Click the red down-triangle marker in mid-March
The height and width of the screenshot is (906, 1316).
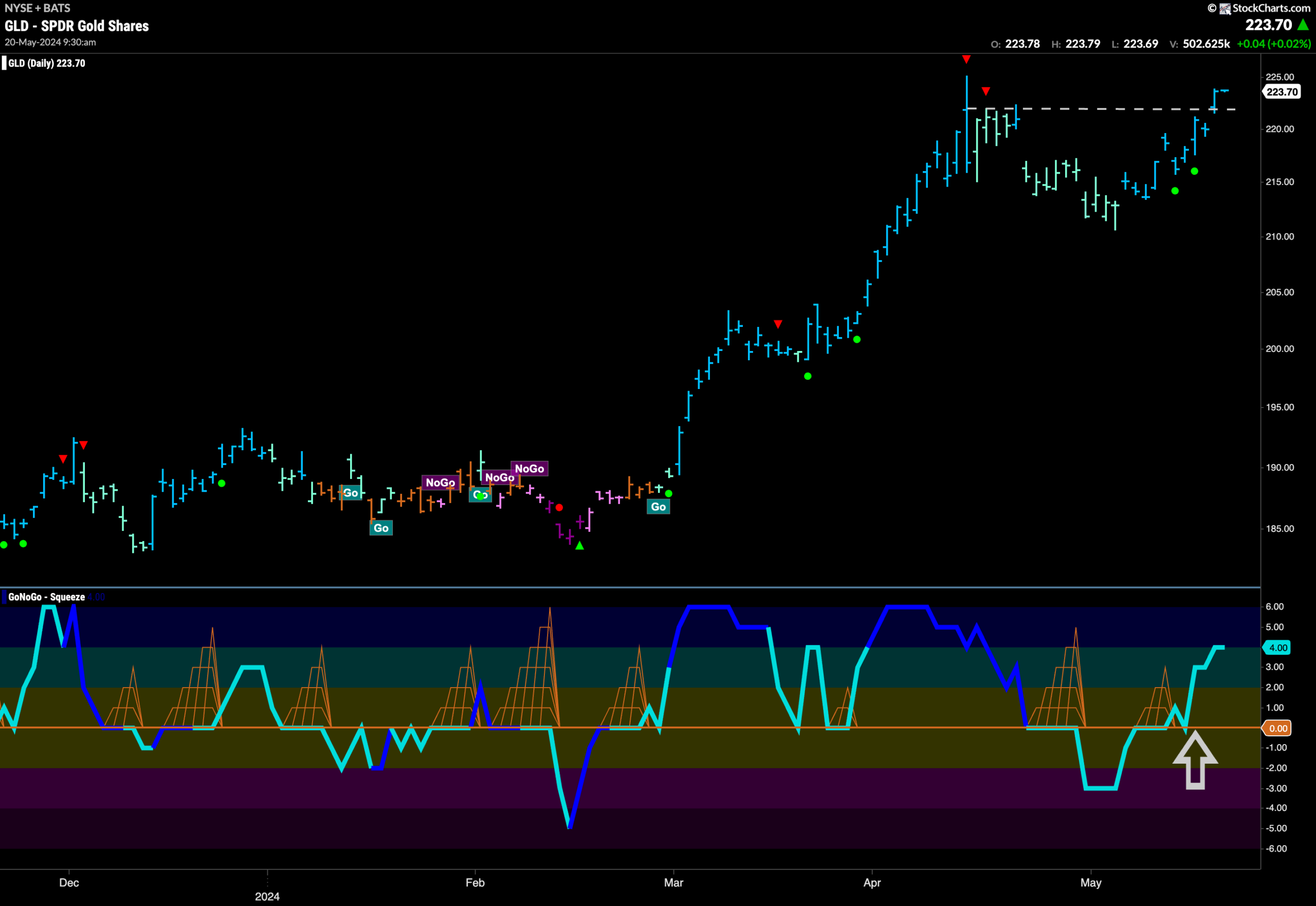778,324
